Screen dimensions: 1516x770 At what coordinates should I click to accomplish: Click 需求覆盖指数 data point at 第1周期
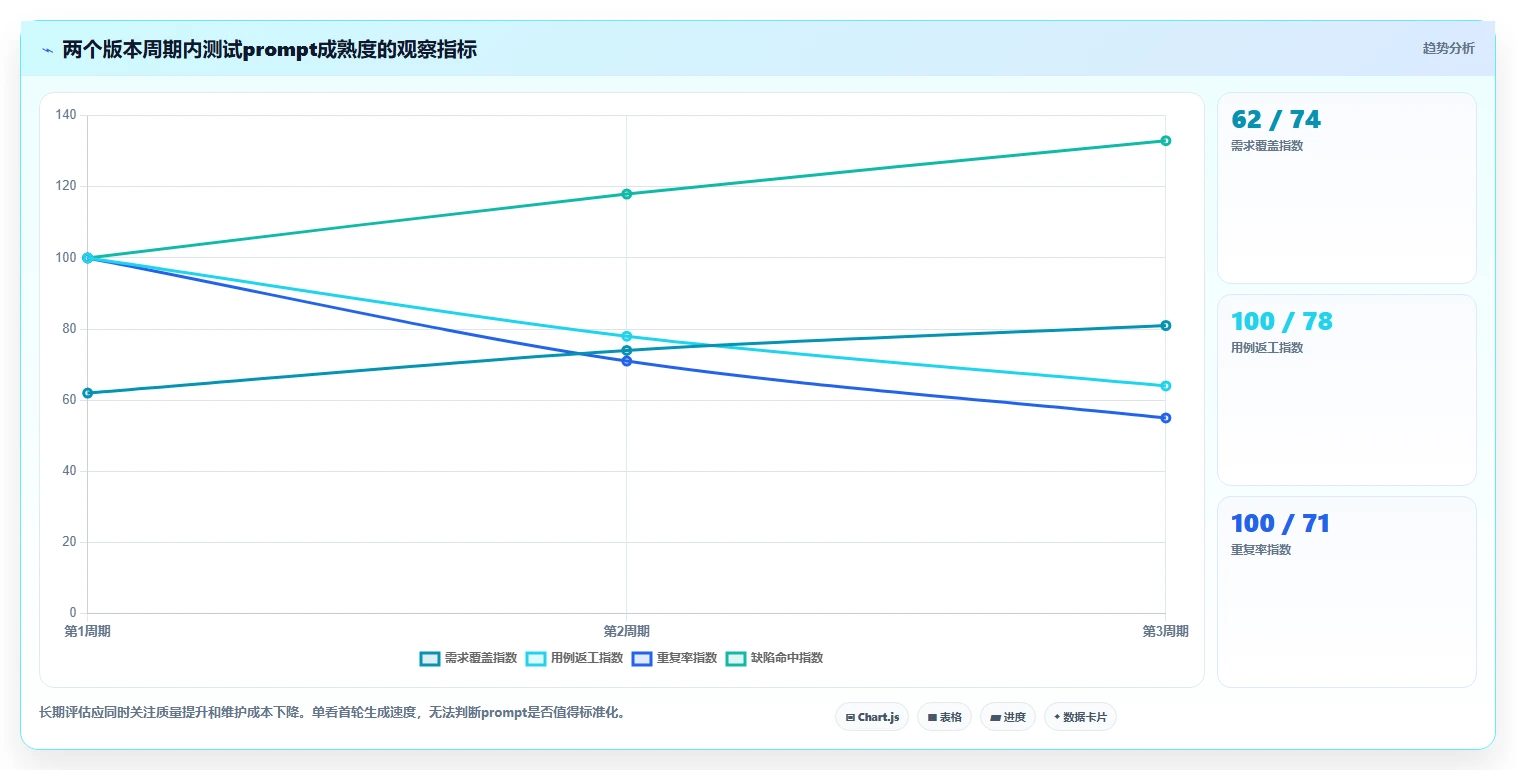click(x=88, y=393)
